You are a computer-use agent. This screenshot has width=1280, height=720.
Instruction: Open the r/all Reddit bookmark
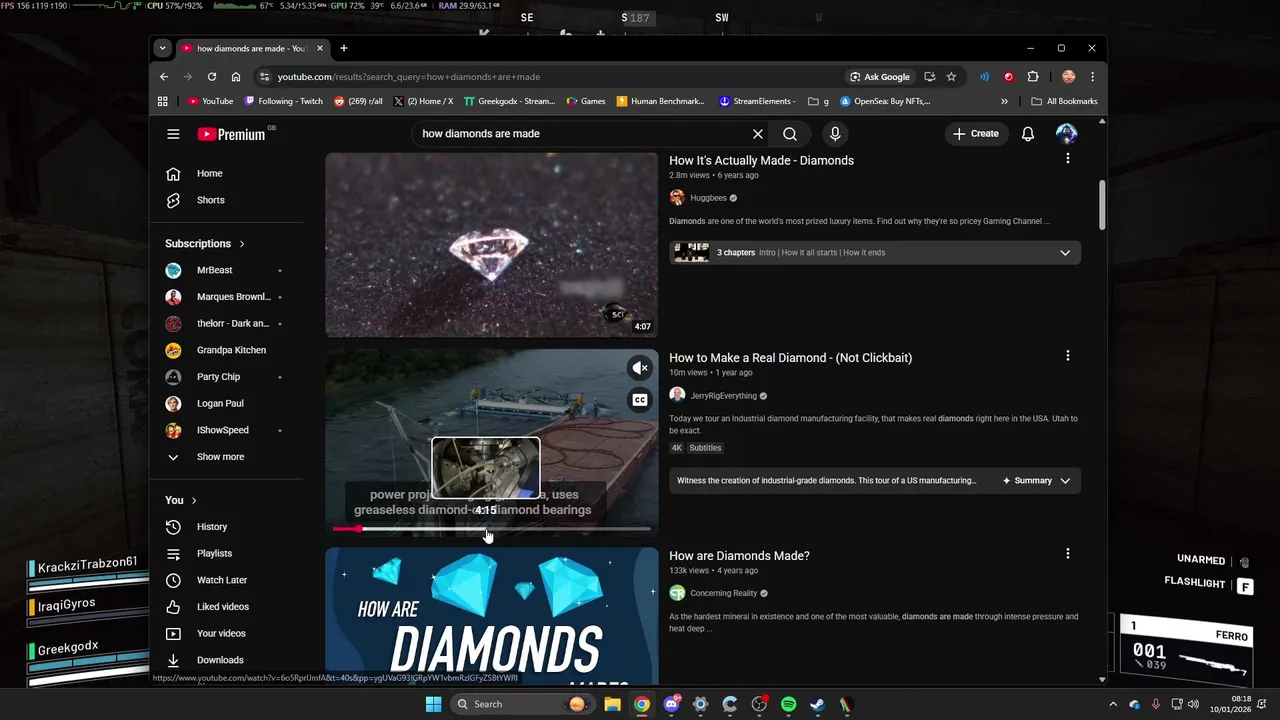tap(358, 101)
